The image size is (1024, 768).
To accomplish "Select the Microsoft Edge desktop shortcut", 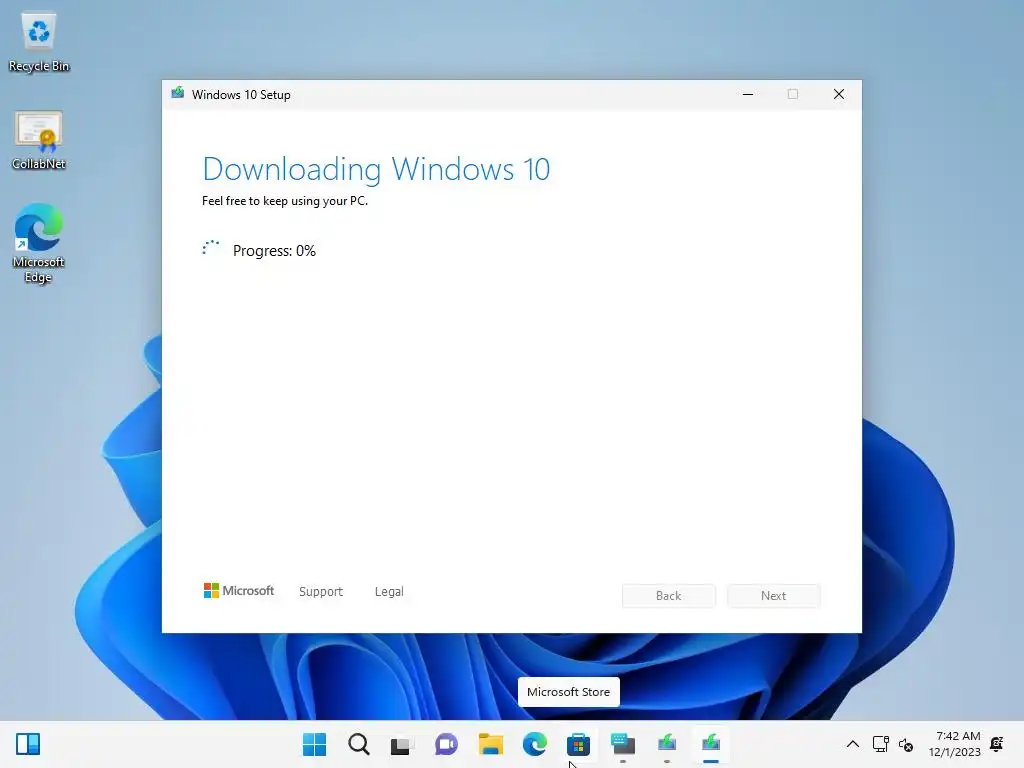I will point(39,243).
